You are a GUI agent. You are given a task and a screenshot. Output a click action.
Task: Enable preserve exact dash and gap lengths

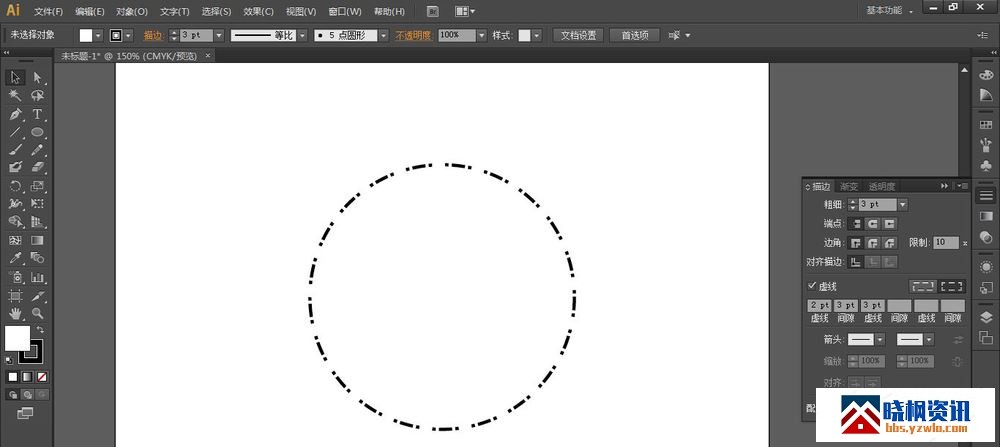[923, 286]
